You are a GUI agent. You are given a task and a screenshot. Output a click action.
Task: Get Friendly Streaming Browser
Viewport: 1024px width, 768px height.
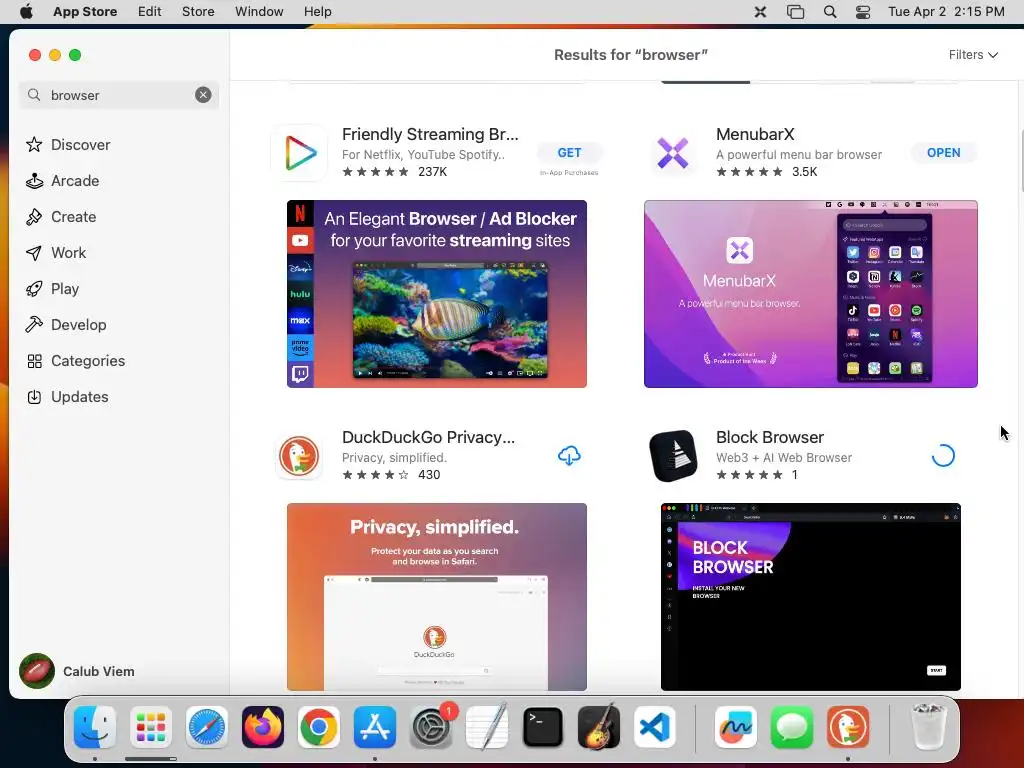[569, 153]
